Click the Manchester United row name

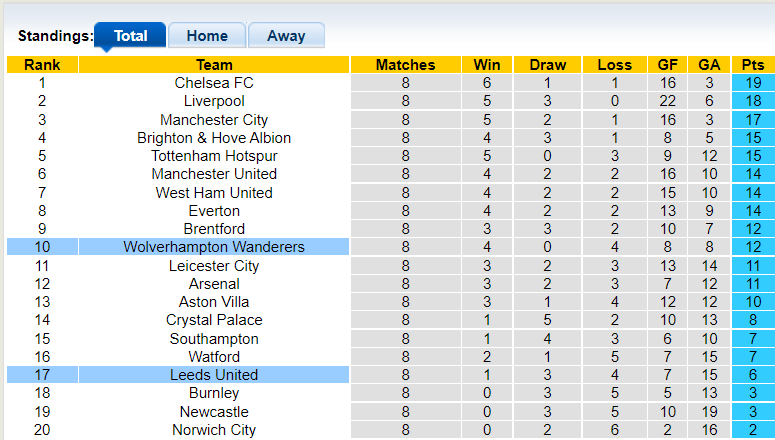tap(214, 174)
